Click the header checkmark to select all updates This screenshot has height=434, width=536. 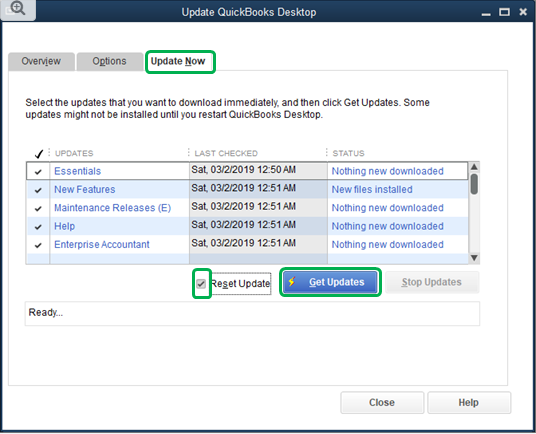pos(39,154)
